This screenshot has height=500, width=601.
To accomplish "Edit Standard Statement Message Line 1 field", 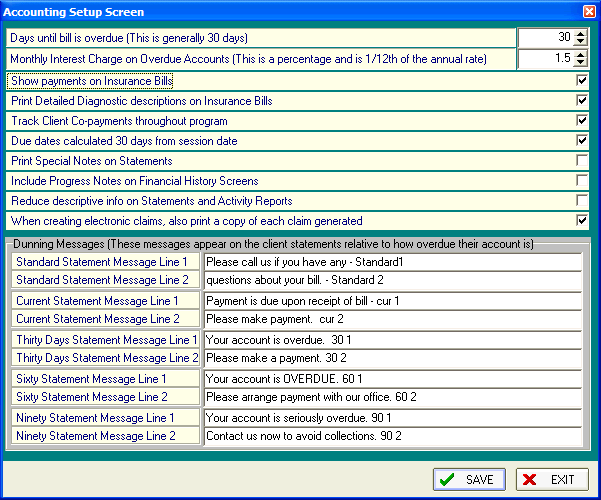I will tap(392, 262).
